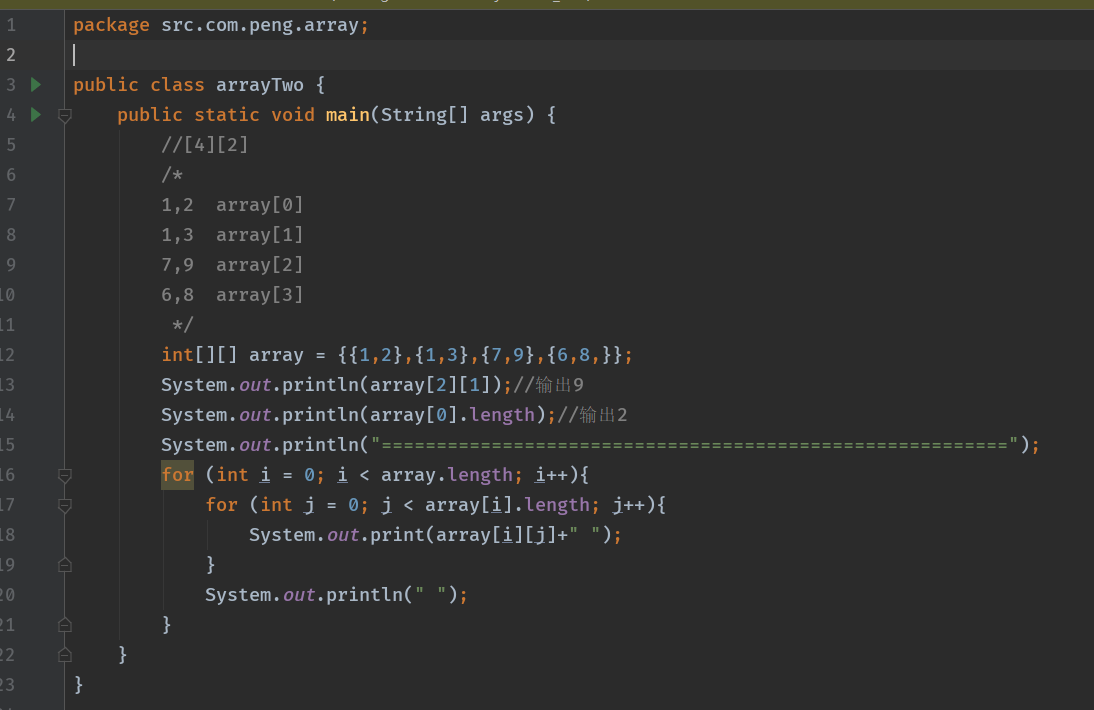Click array[i].length in inner loop
Image resolution: width=1094 pixels, height=710 pixels.
pyautogui.click(x=507, y=505)
